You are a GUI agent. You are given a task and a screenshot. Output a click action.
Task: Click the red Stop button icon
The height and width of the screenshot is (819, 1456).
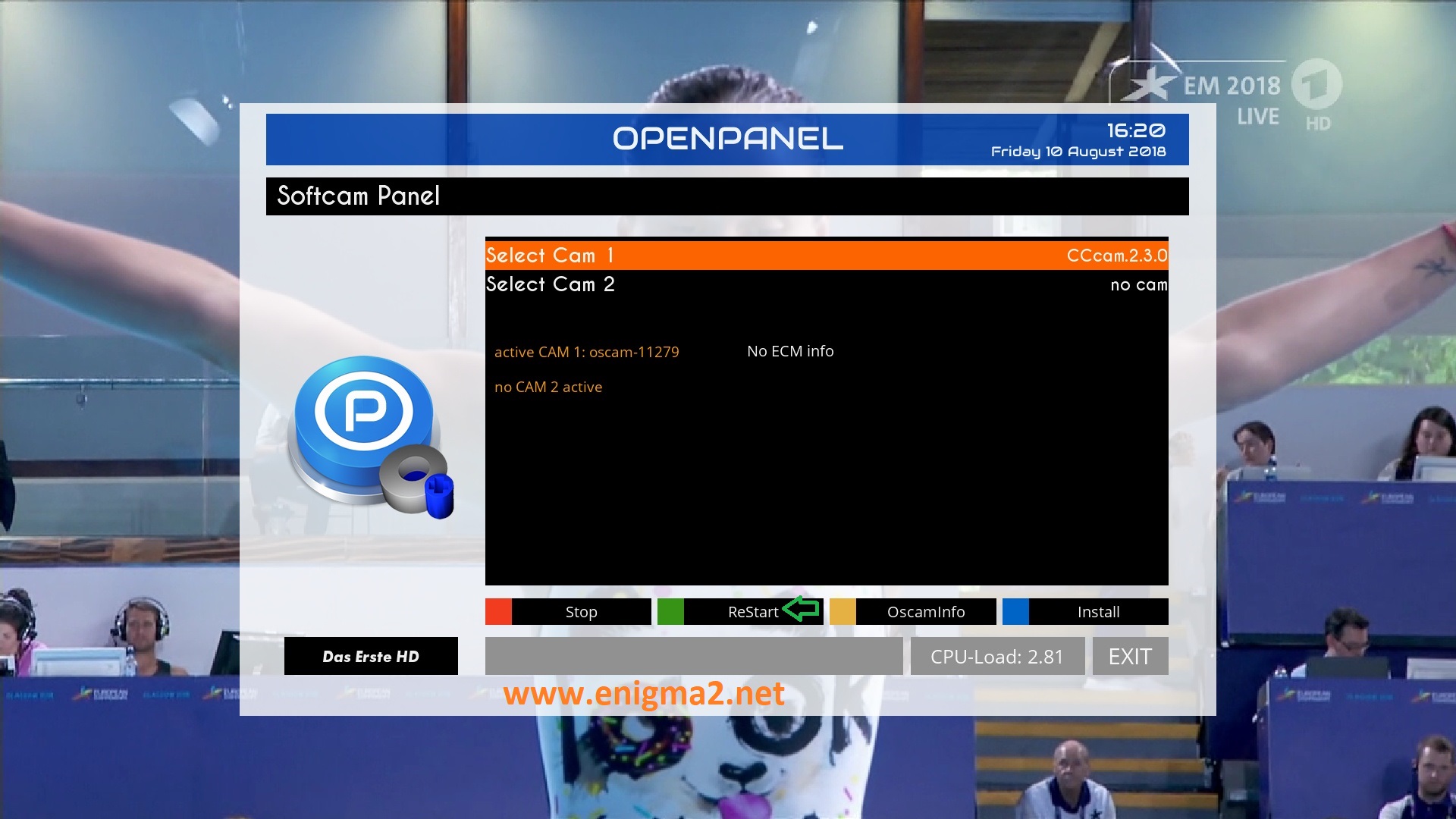coord(498,611)
